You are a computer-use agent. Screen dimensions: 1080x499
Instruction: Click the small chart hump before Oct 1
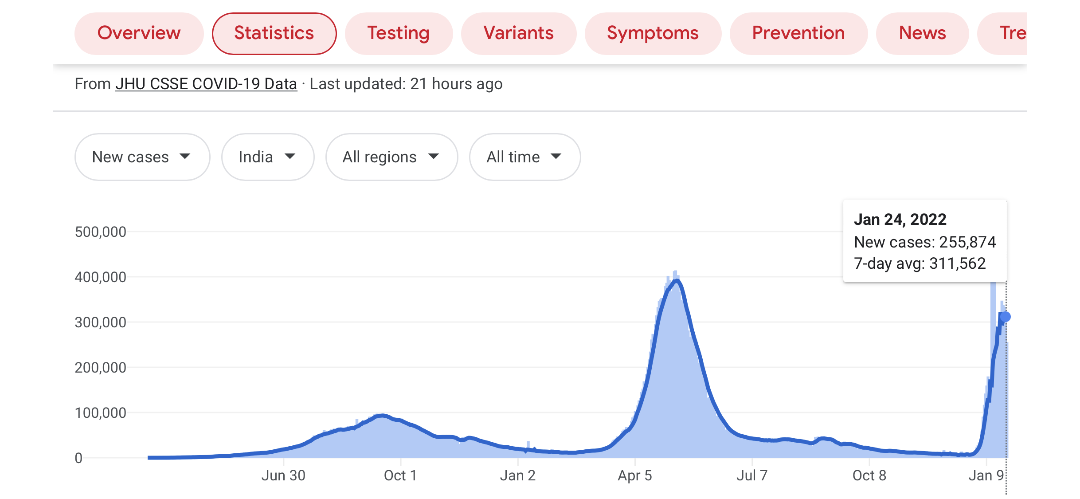[380, 420]
